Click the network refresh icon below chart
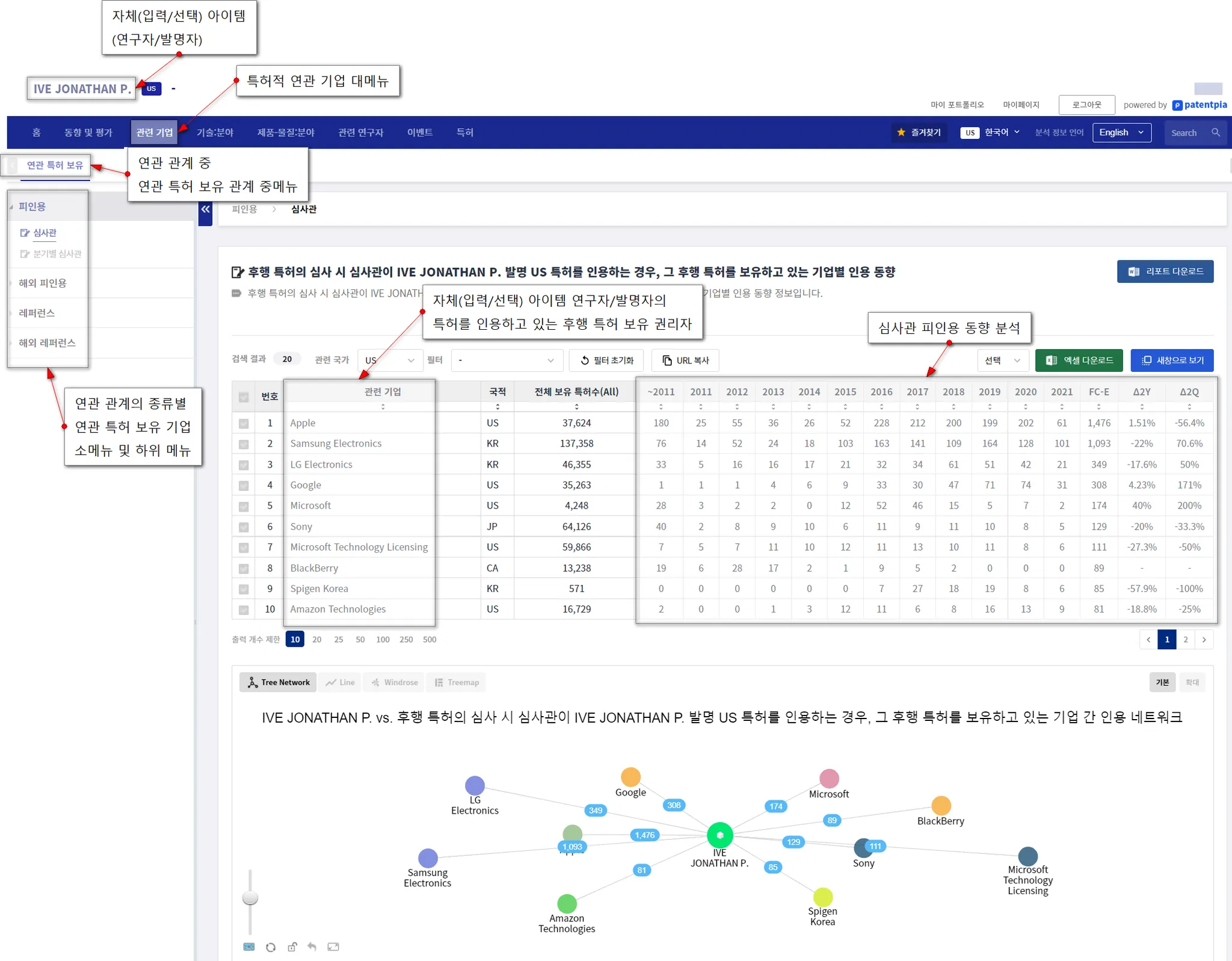Viewport: 1232px width, 961px height. point(271,947)
